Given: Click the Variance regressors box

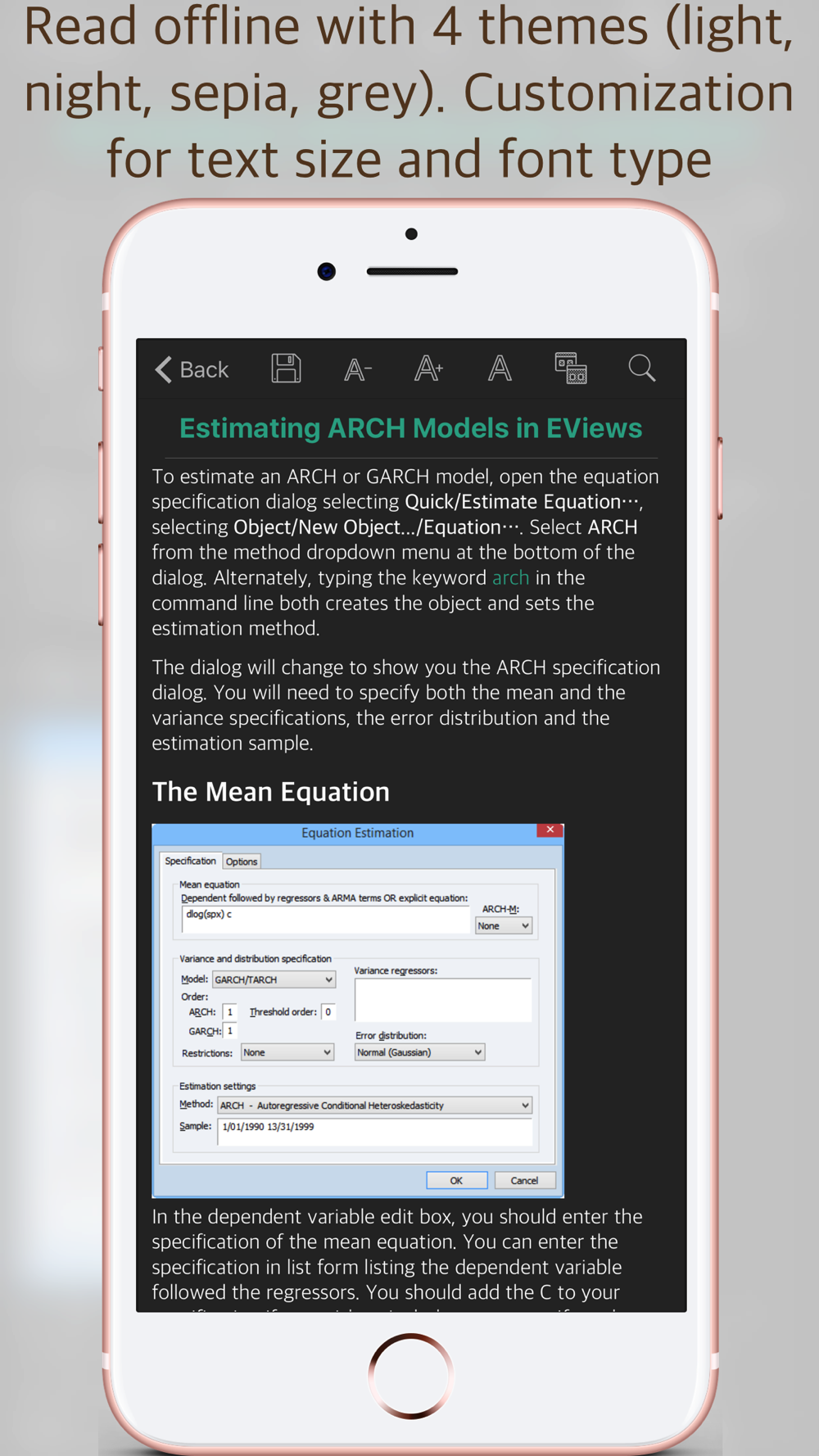Looking at the screenshot, I should (443, 1000).
